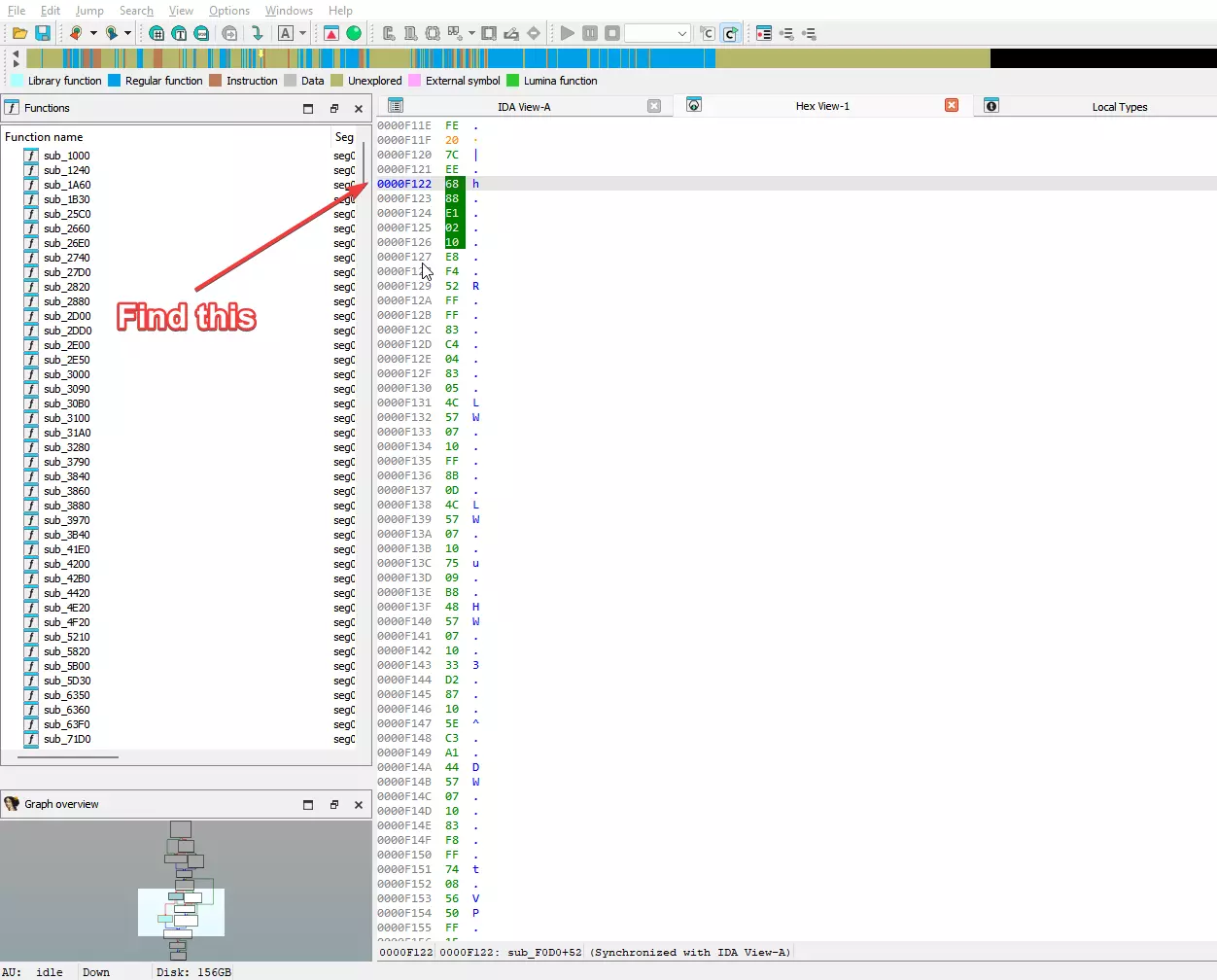Click inside the colored navigation band

tap(620, 58)
